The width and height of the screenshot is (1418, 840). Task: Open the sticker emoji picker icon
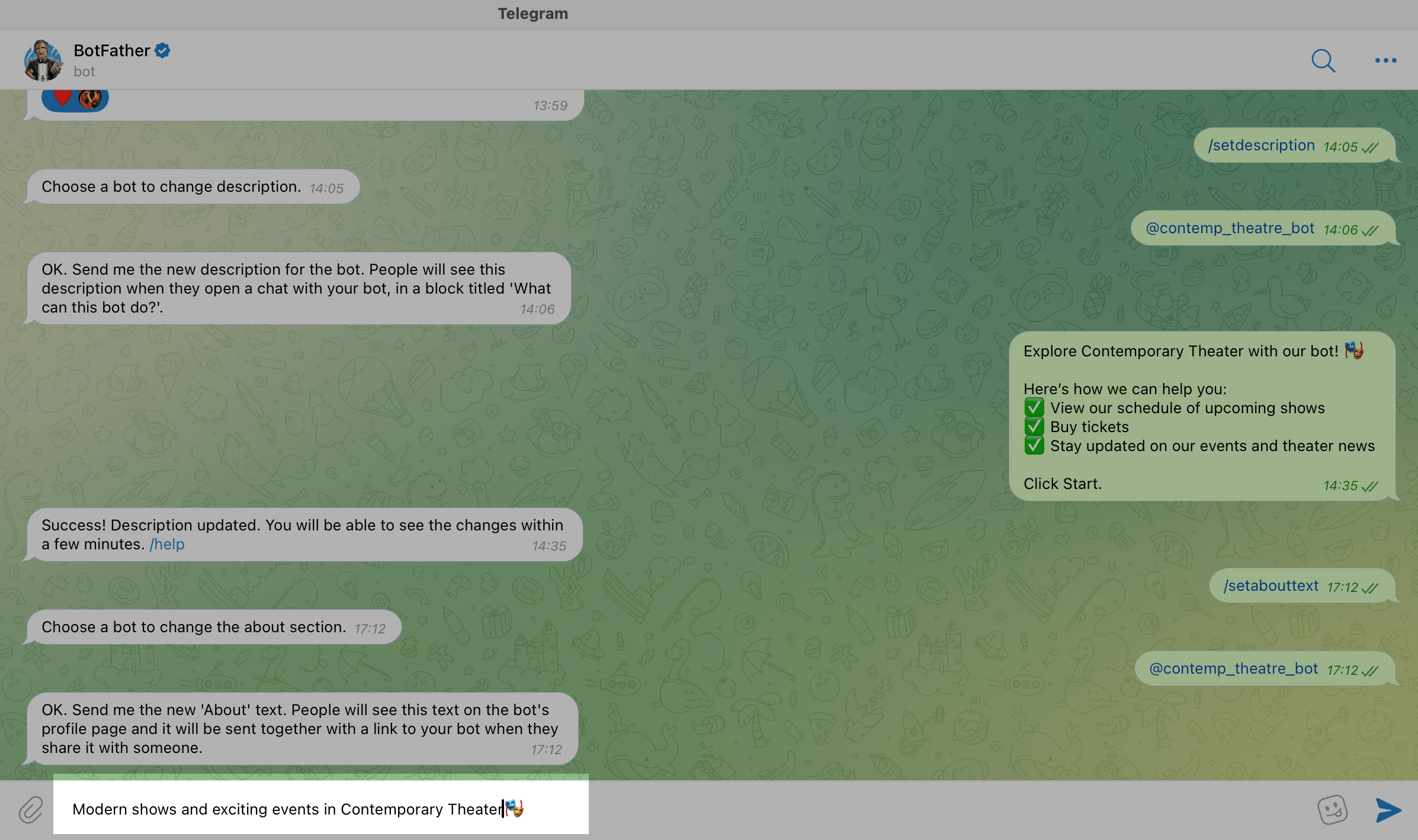[x=1332, y=809]
